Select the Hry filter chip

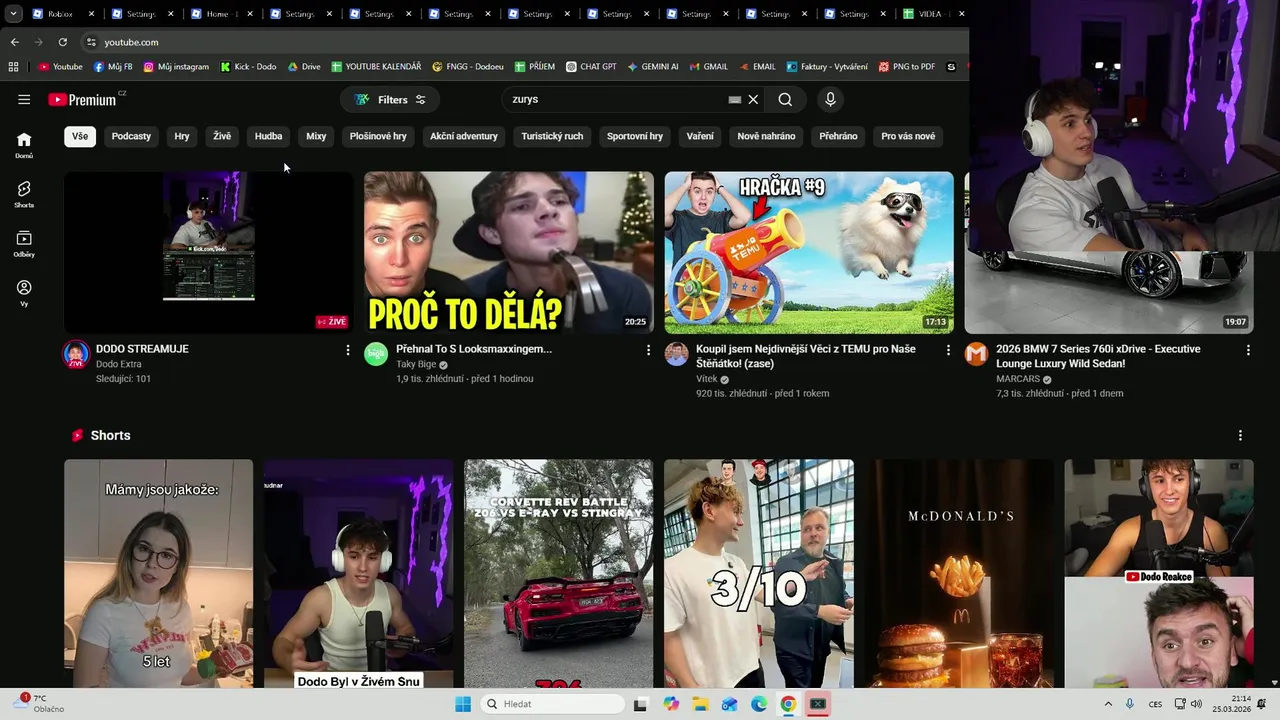(x=182, y=136)
